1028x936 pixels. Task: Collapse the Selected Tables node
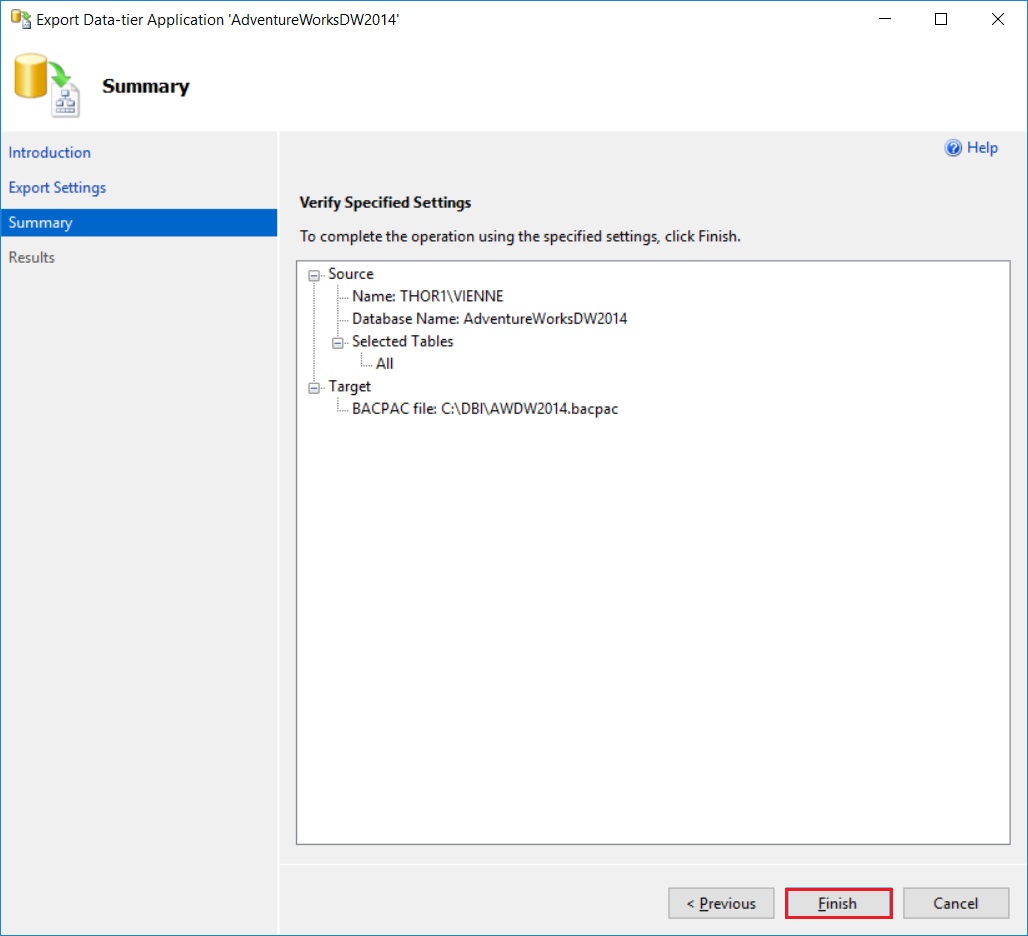coord(338,343)
